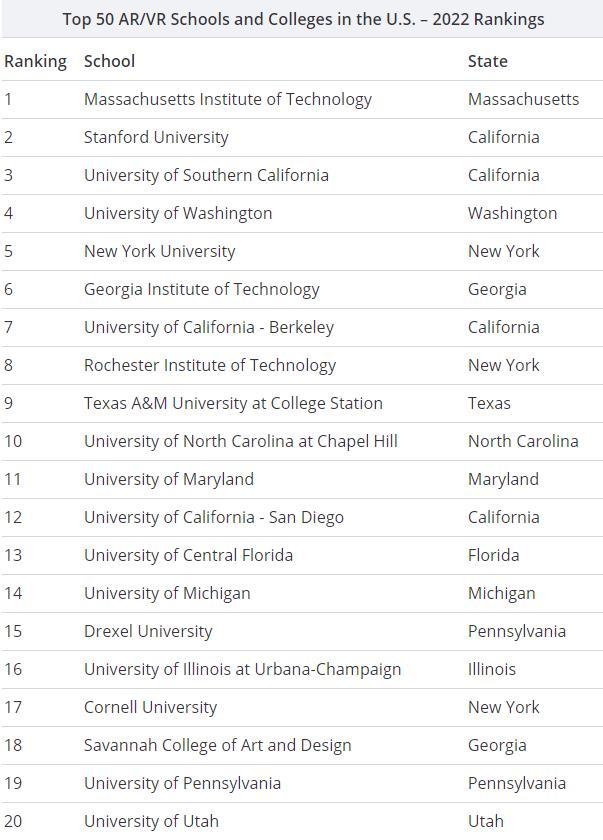The width and height of the screenshot is (603, 840).
Task: Click University of Central Florida
Action: (x=188, y=555)
